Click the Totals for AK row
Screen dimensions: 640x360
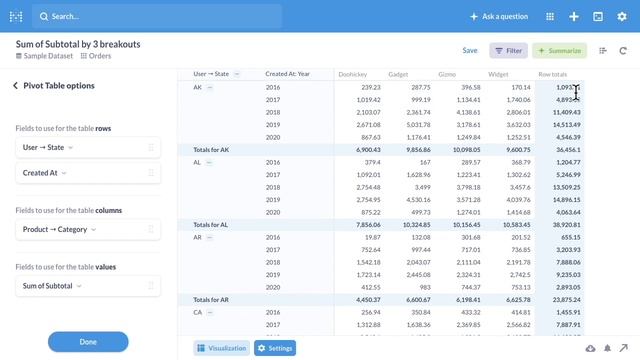pyautogui.click(x=380, y=150)
